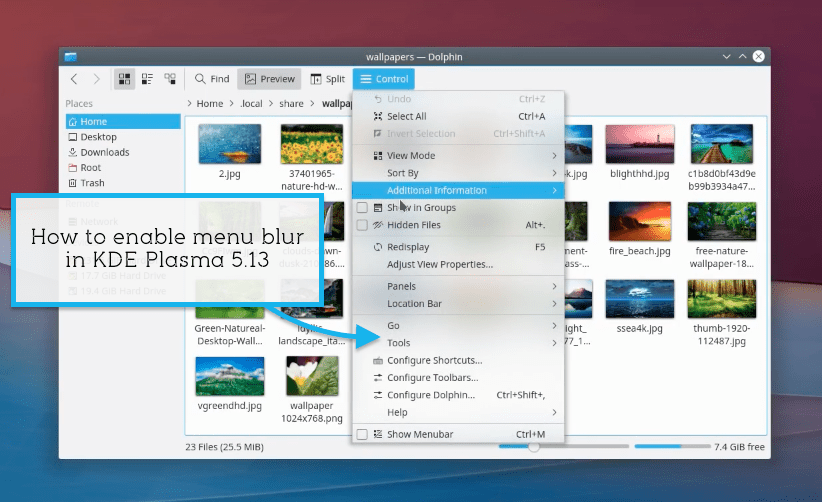Switch to Icons view mode

tap(125, 79)
